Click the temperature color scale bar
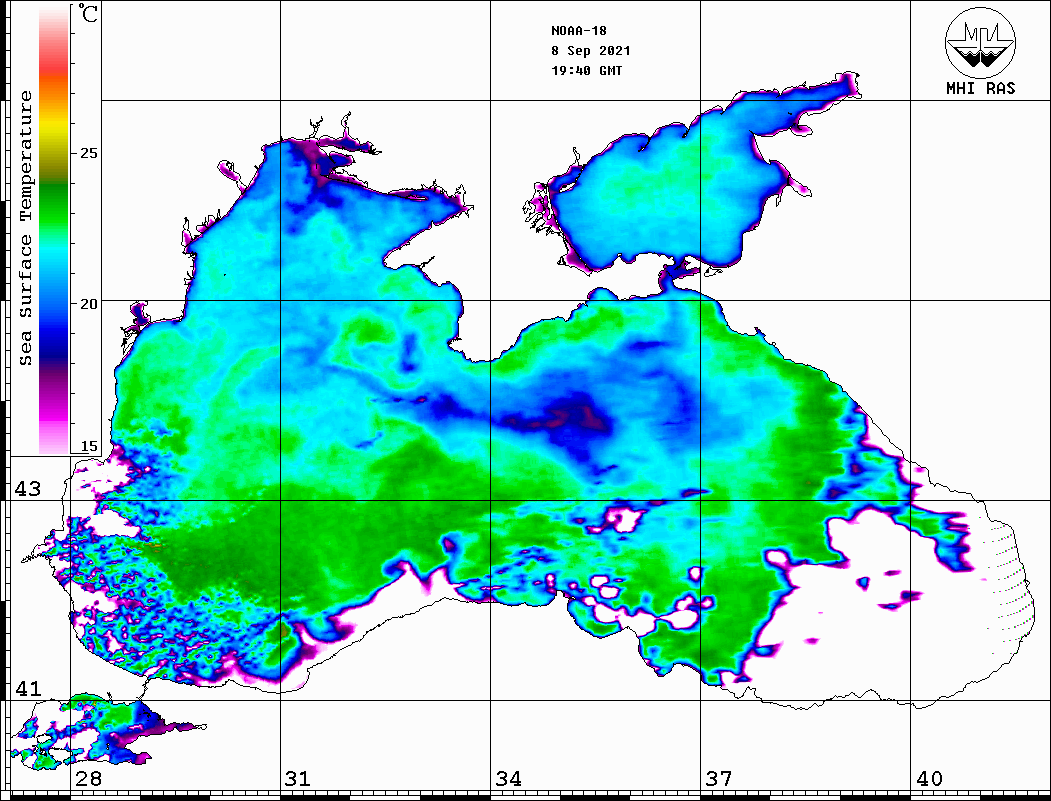 [x=54, y=230]
